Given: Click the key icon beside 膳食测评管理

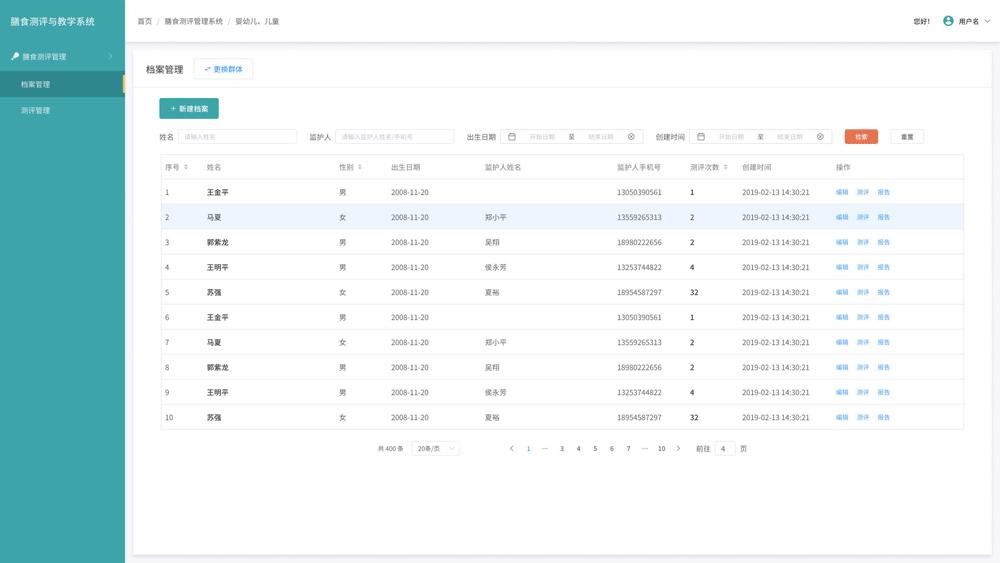Looking at the screenshot, I should point(15,56).
